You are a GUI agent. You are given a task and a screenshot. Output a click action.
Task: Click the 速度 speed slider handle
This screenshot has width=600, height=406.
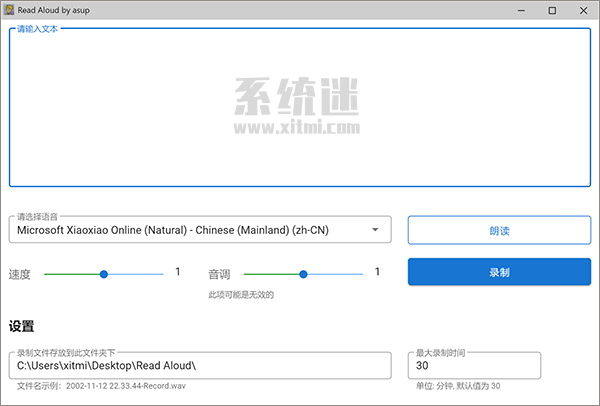click(x=103, y=273)
